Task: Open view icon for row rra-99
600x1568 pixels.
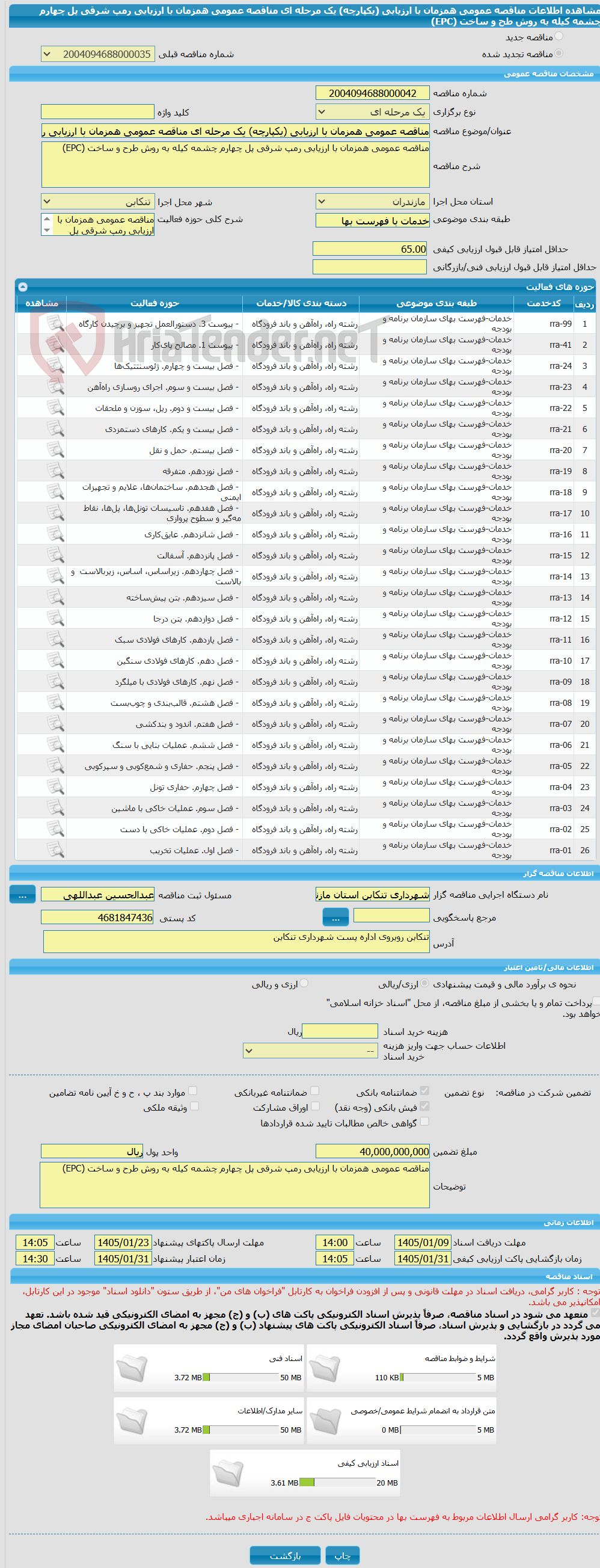Action: (x=55, y=323)
